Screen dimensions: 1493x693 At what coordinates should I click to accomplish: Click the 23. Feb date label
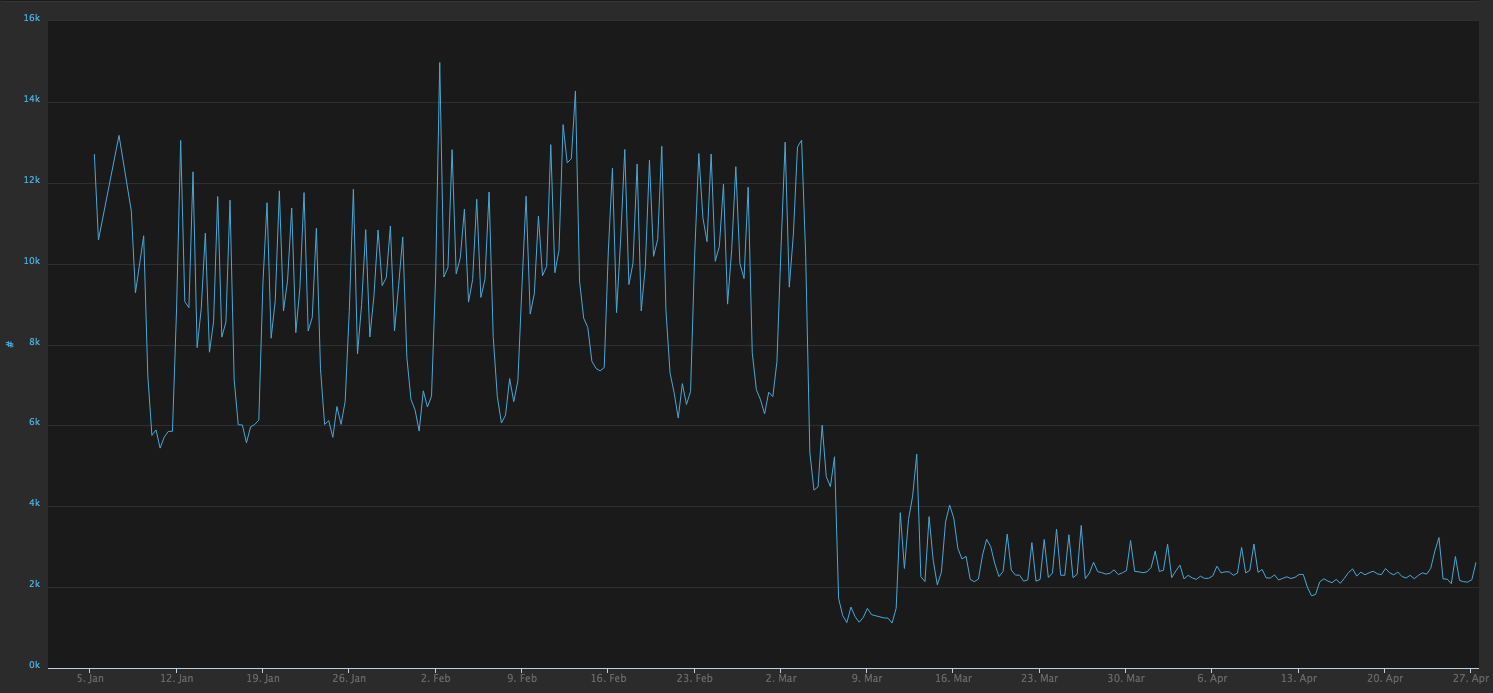click(695, 678)
